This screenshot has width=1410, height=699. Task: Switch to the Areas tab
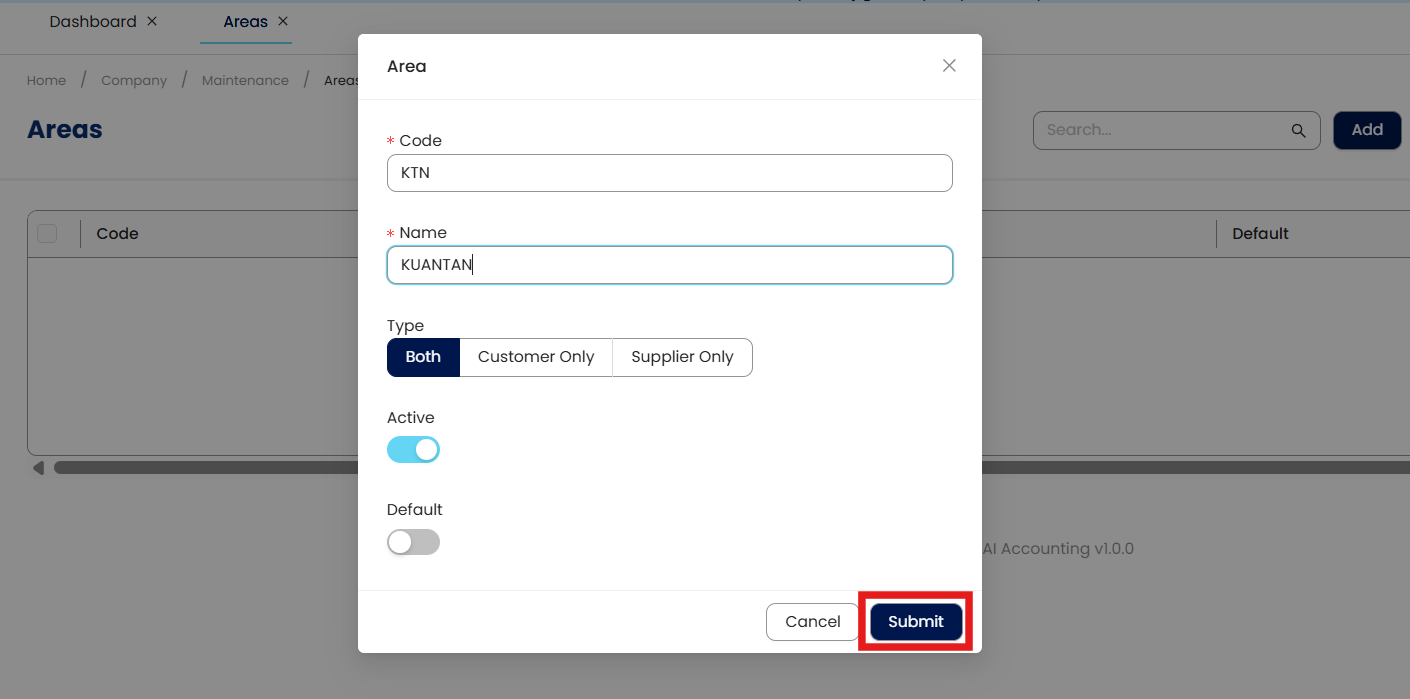tap(245, 21)
